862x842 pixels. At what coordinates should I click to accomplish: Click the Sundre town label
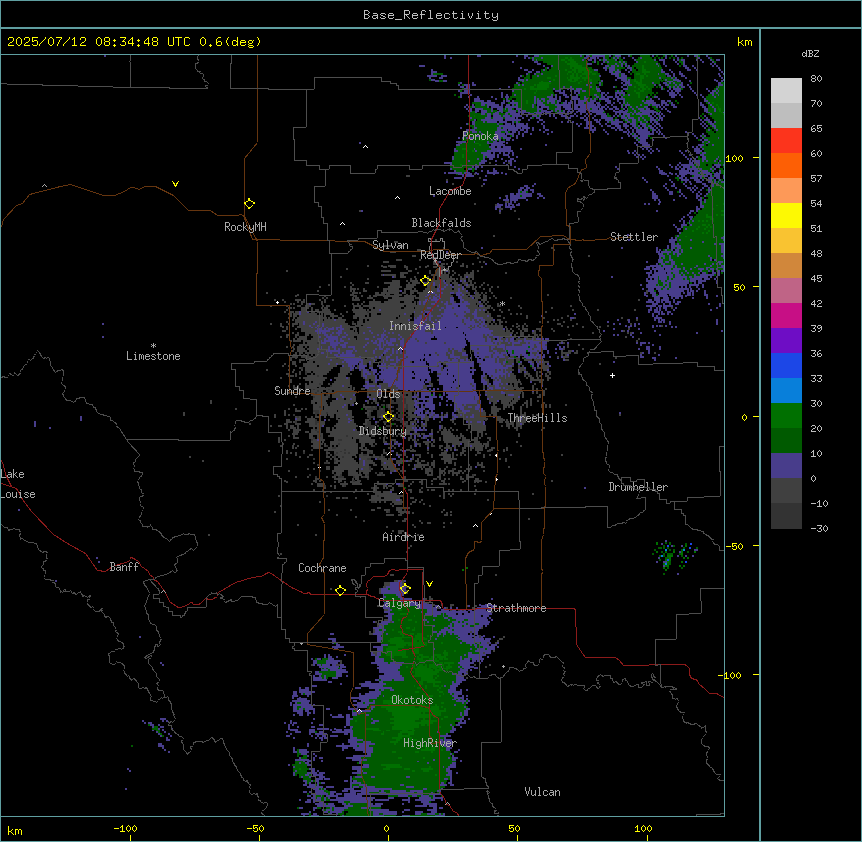(x=292, y=391)
